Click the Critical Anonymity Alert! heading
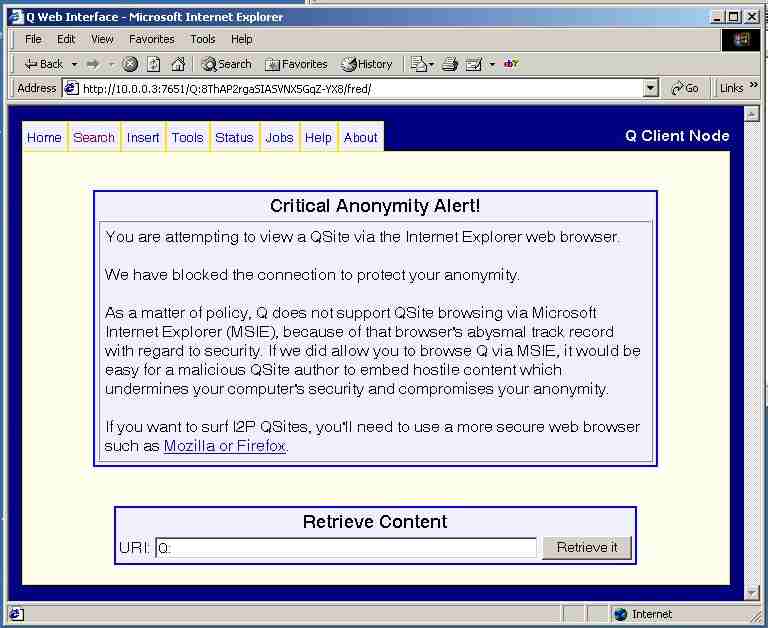The height and width of the screenshot is (628, 768). pos(375,206)
